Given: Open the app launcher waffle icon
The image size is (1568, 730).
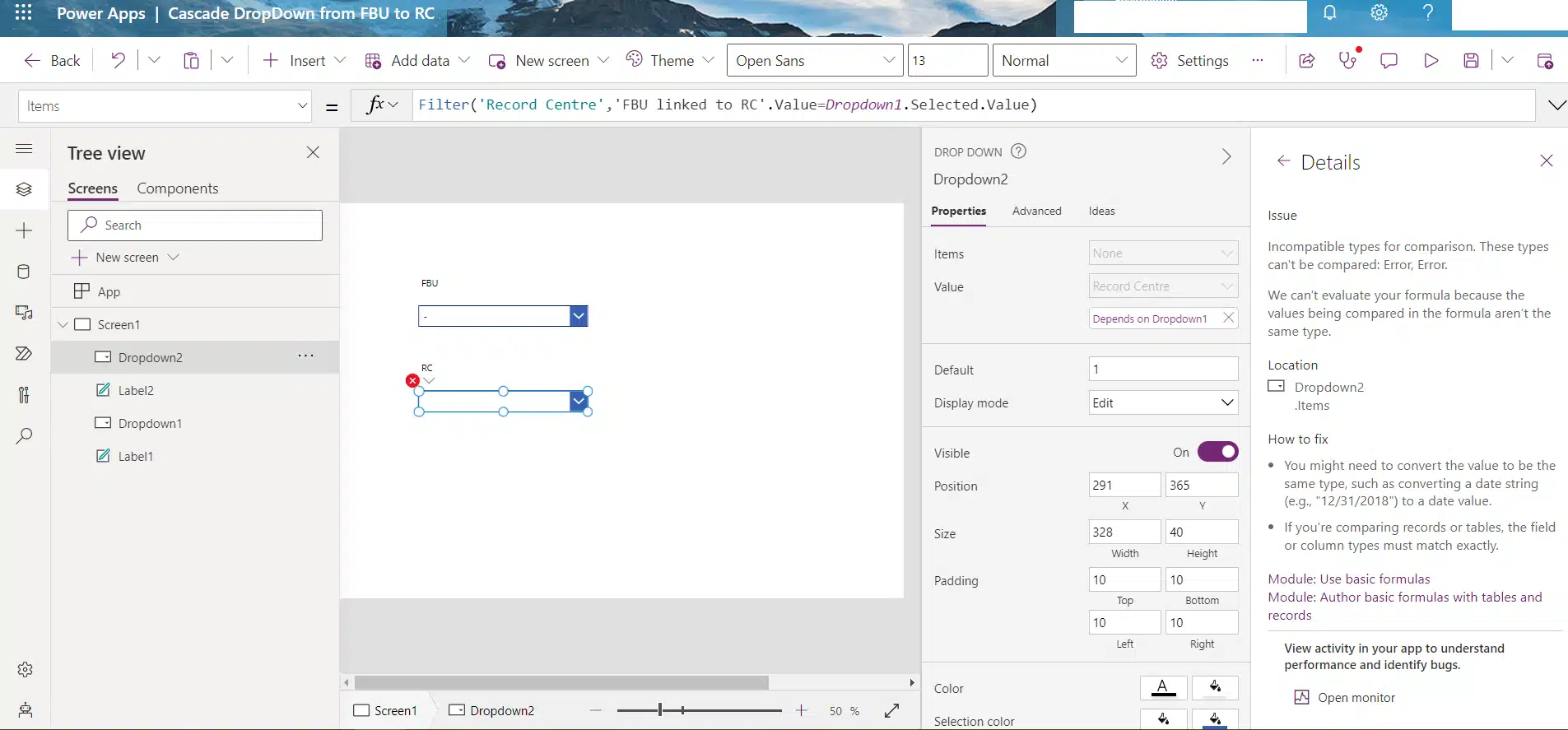Looking at the screenshot, I should 23,12.
